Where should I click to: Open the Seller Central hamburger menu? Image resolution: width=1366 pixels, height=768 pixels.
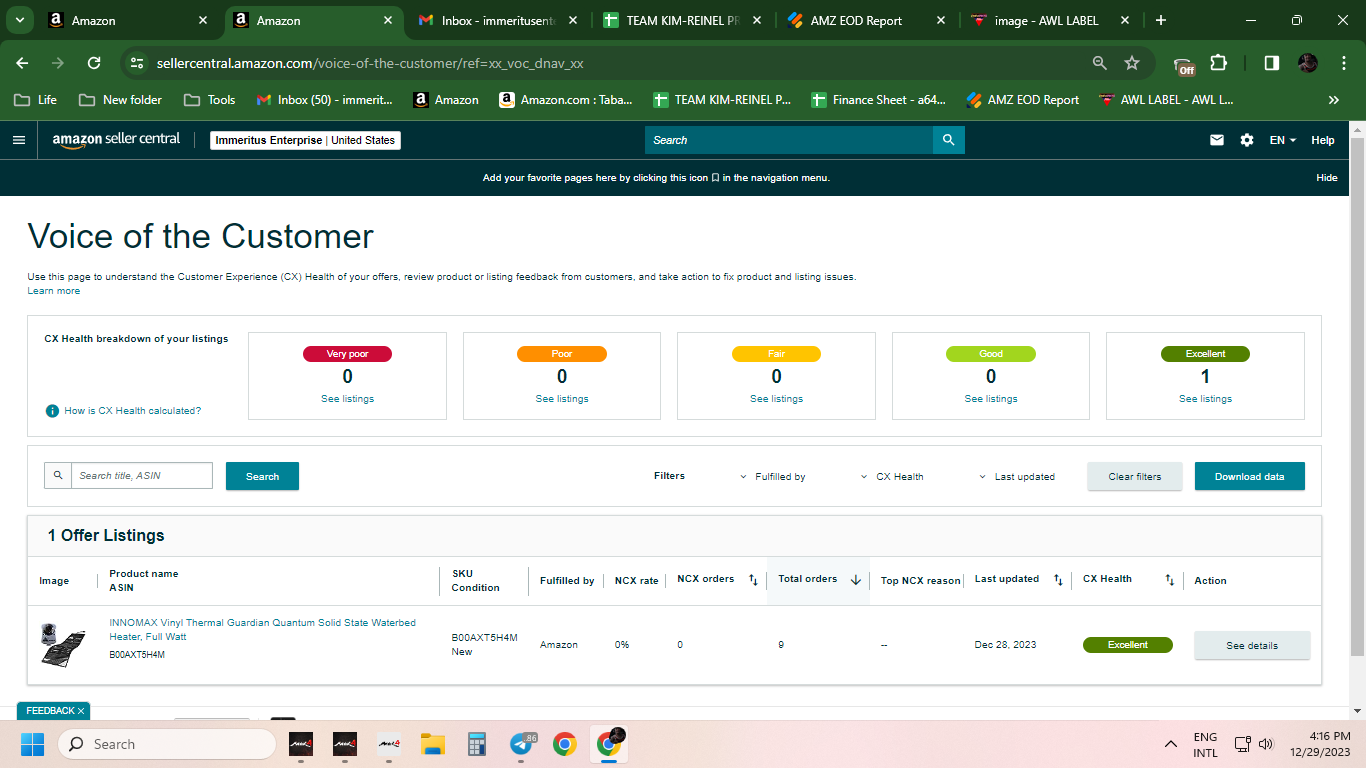coord(18,140)
